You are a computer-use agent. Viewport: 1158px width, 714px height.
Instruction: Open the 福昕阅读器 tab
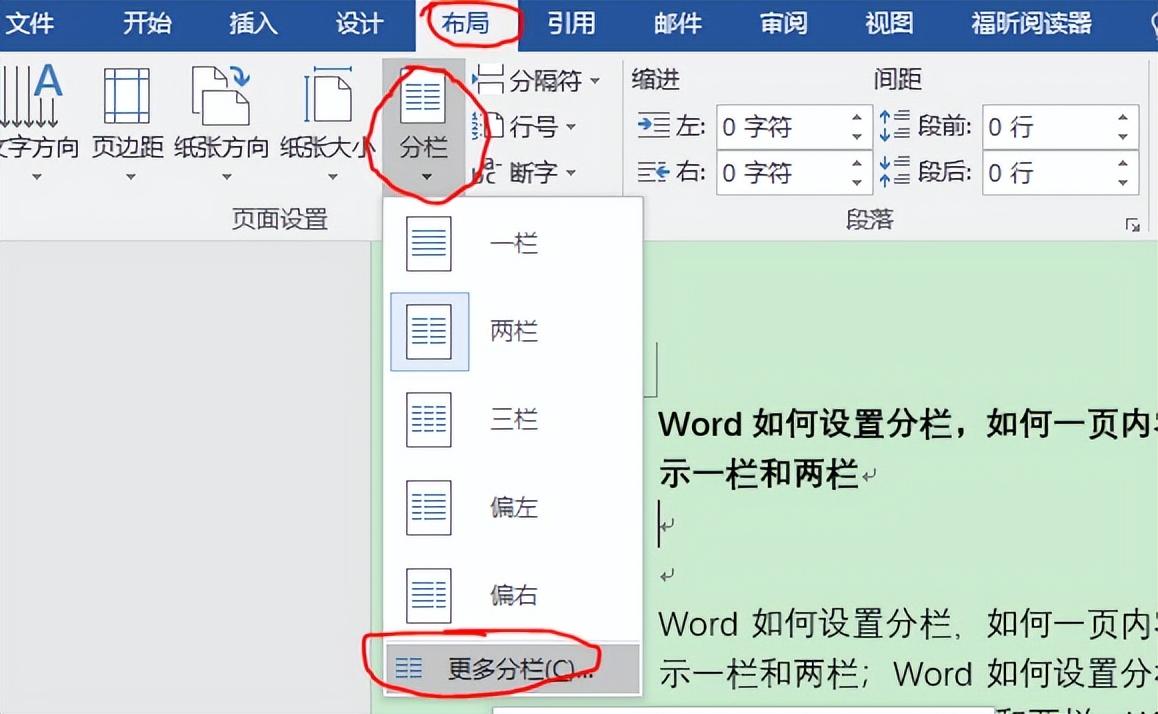coord(1032,24)
